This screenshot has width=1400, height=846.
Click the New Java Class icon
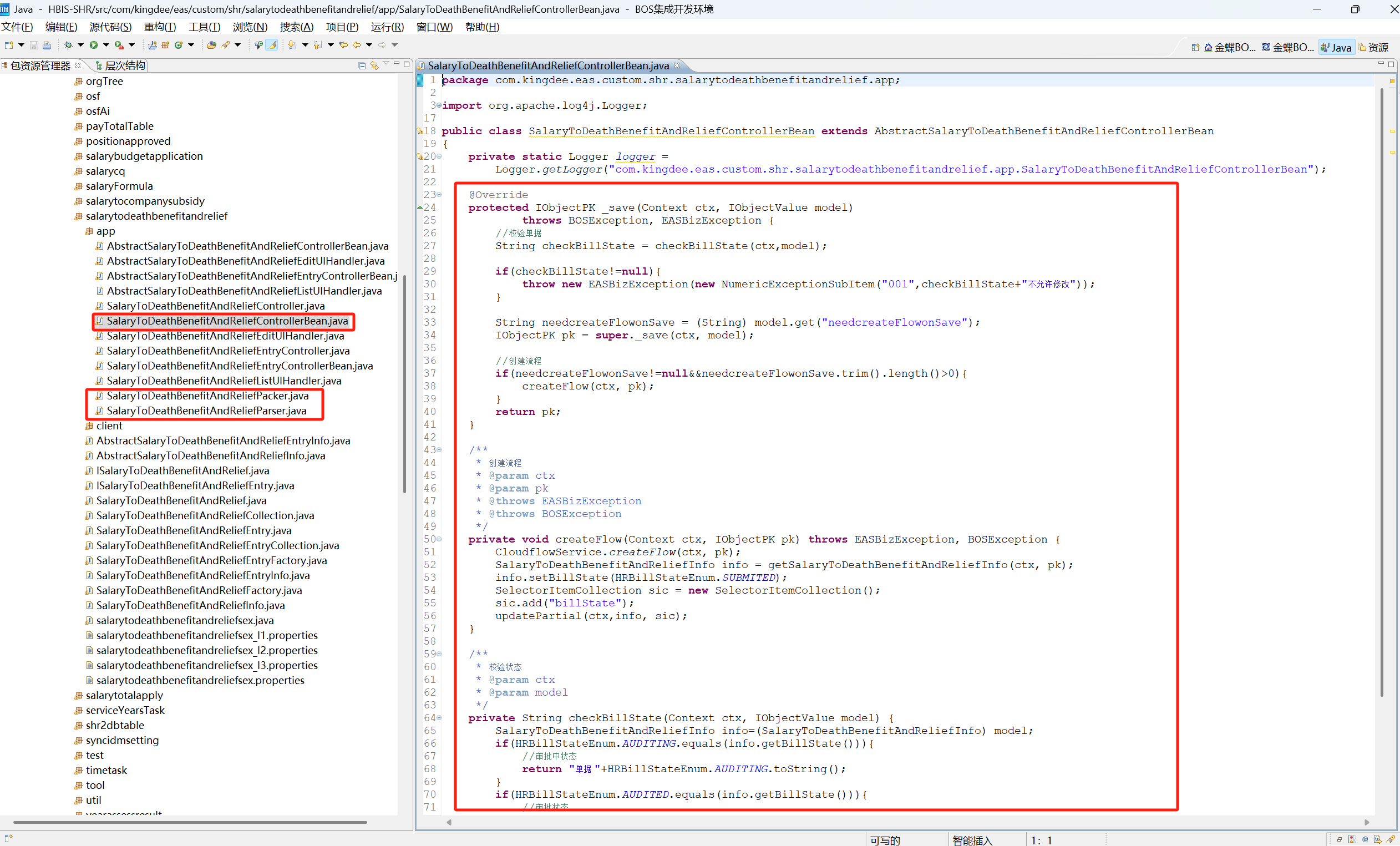[x=179, y=45]
